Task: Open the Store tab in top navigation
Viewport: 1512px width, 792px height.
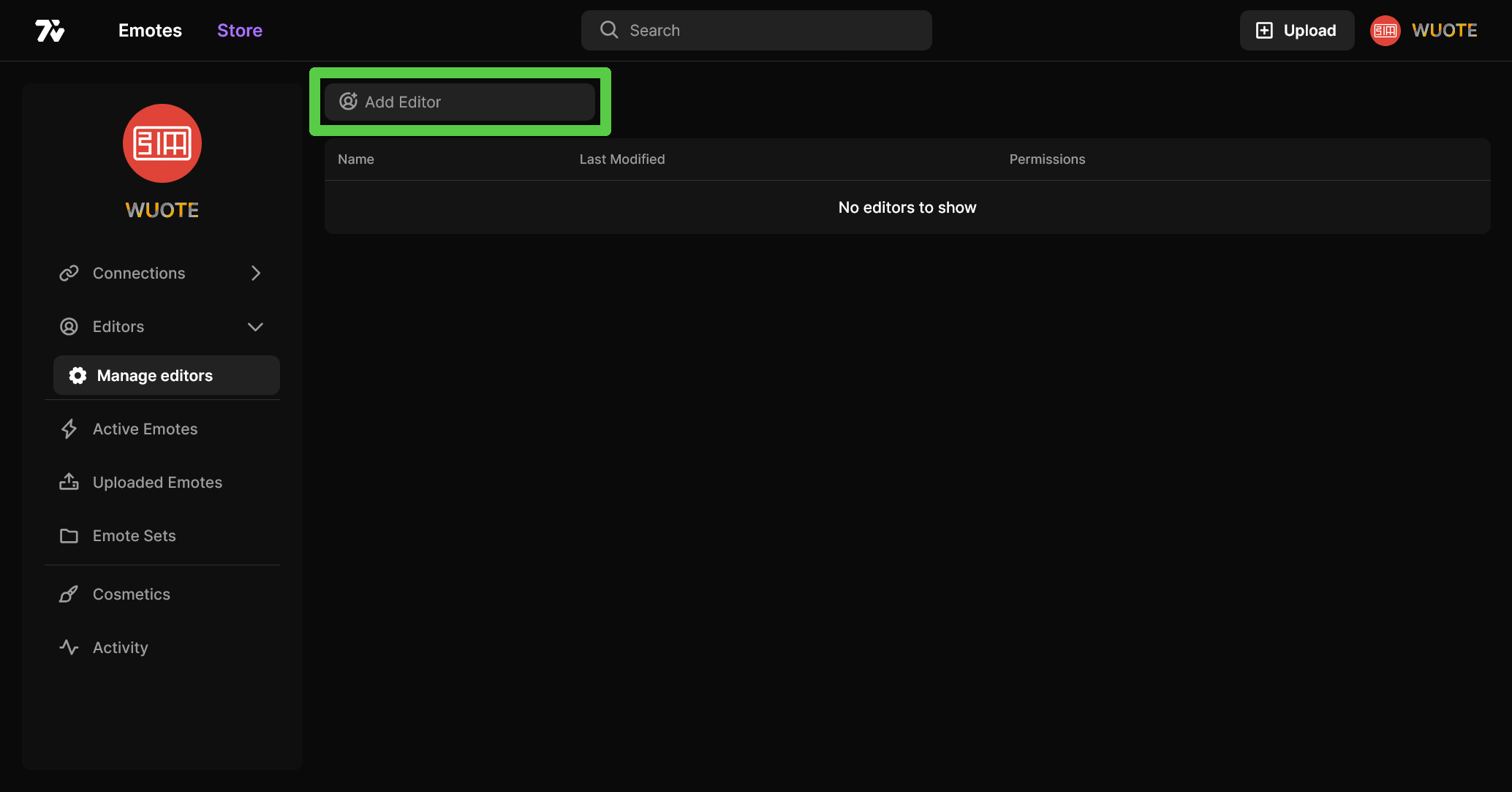Action: click(x=240, y=31)
